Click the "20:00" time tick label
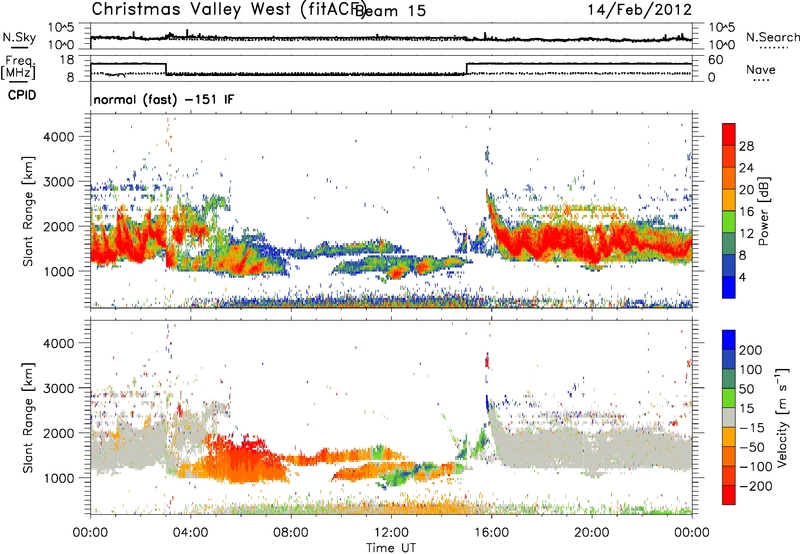 [592, 533]
